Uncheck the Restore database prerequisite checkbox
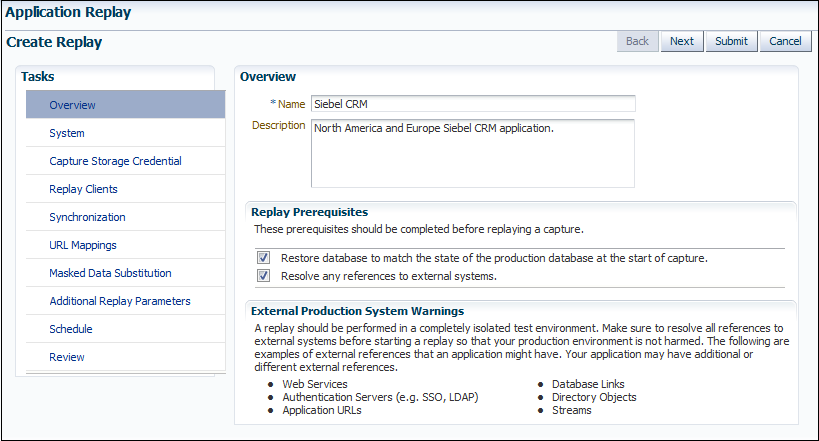The height and width of the screenshot is (441, 819). [264, 258]
